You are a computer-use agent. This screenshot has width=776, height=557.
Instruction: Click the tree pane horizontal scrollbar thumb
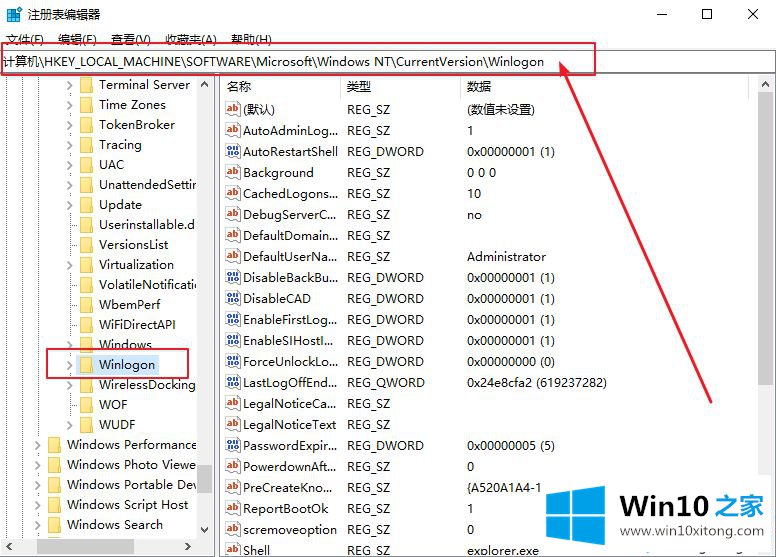click(x=85, y=547)
